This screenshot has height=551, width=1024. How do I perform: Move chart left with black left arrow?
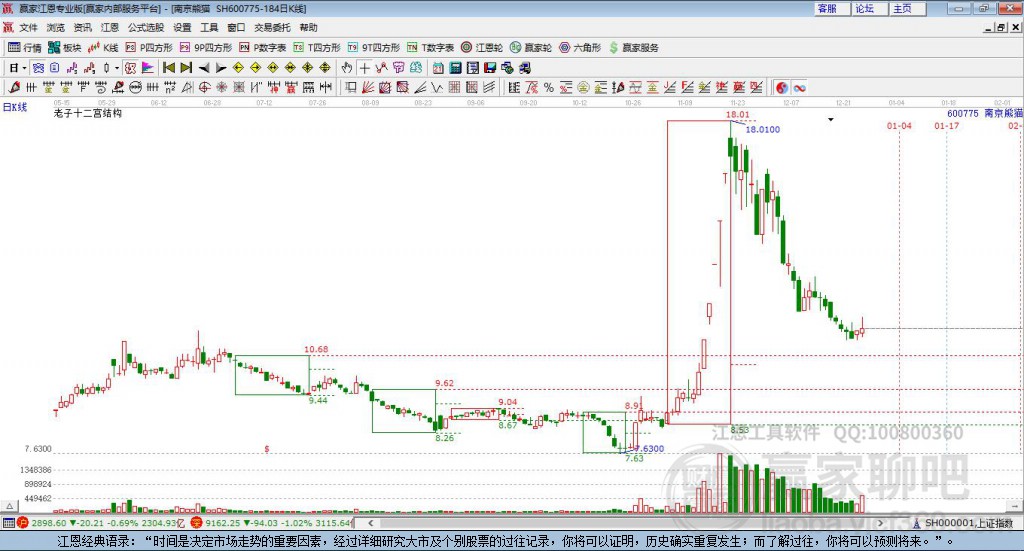tap(204, 68)
